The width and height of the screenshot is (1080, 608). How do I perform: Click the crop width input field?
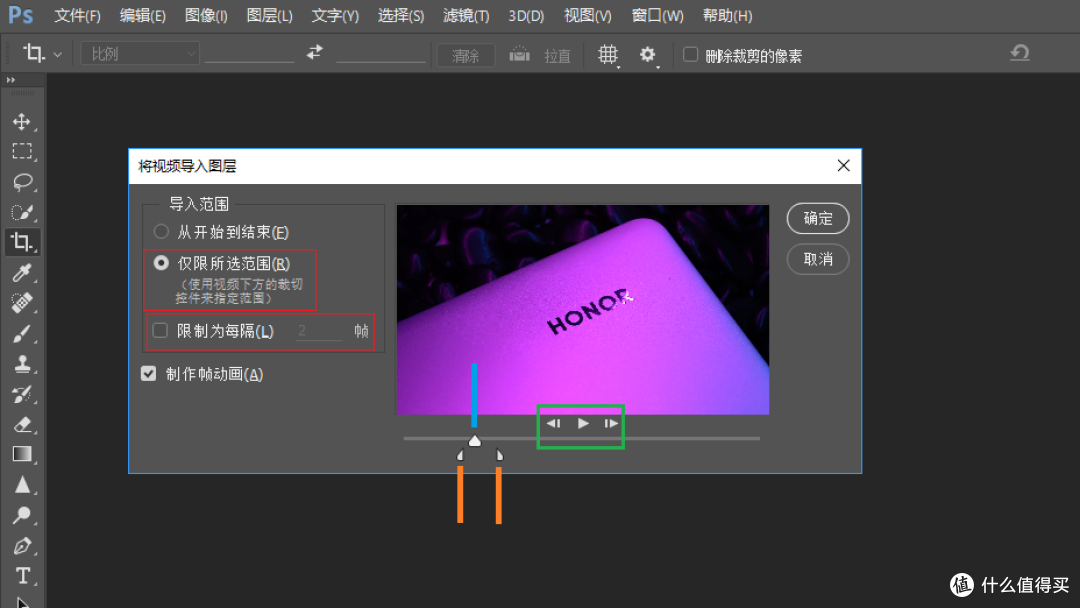[250, 53]
